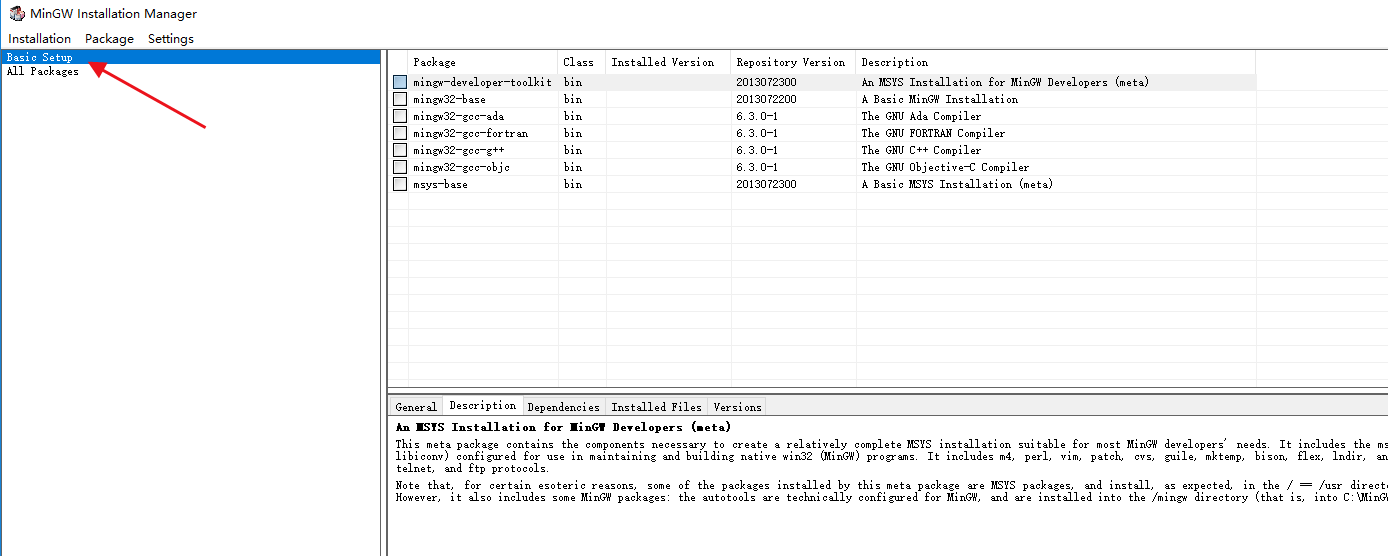
Task: Click the Repository Version column header
Action: 793,62
